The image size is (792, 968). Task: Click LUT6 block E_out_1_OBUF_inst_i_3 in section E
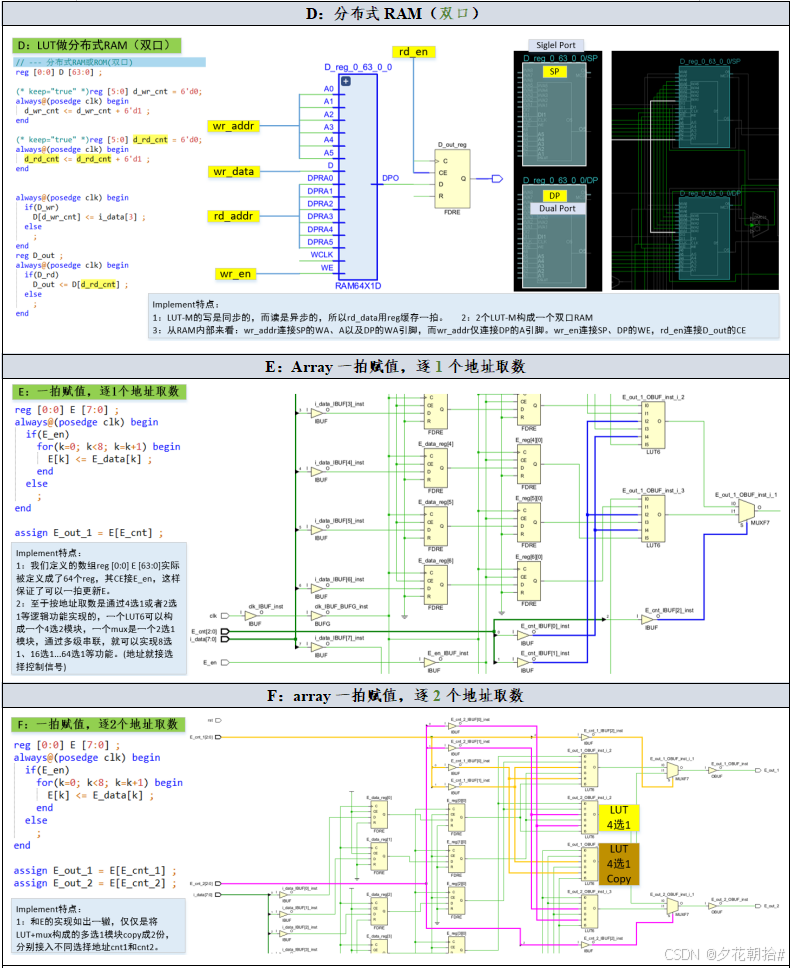653,517
